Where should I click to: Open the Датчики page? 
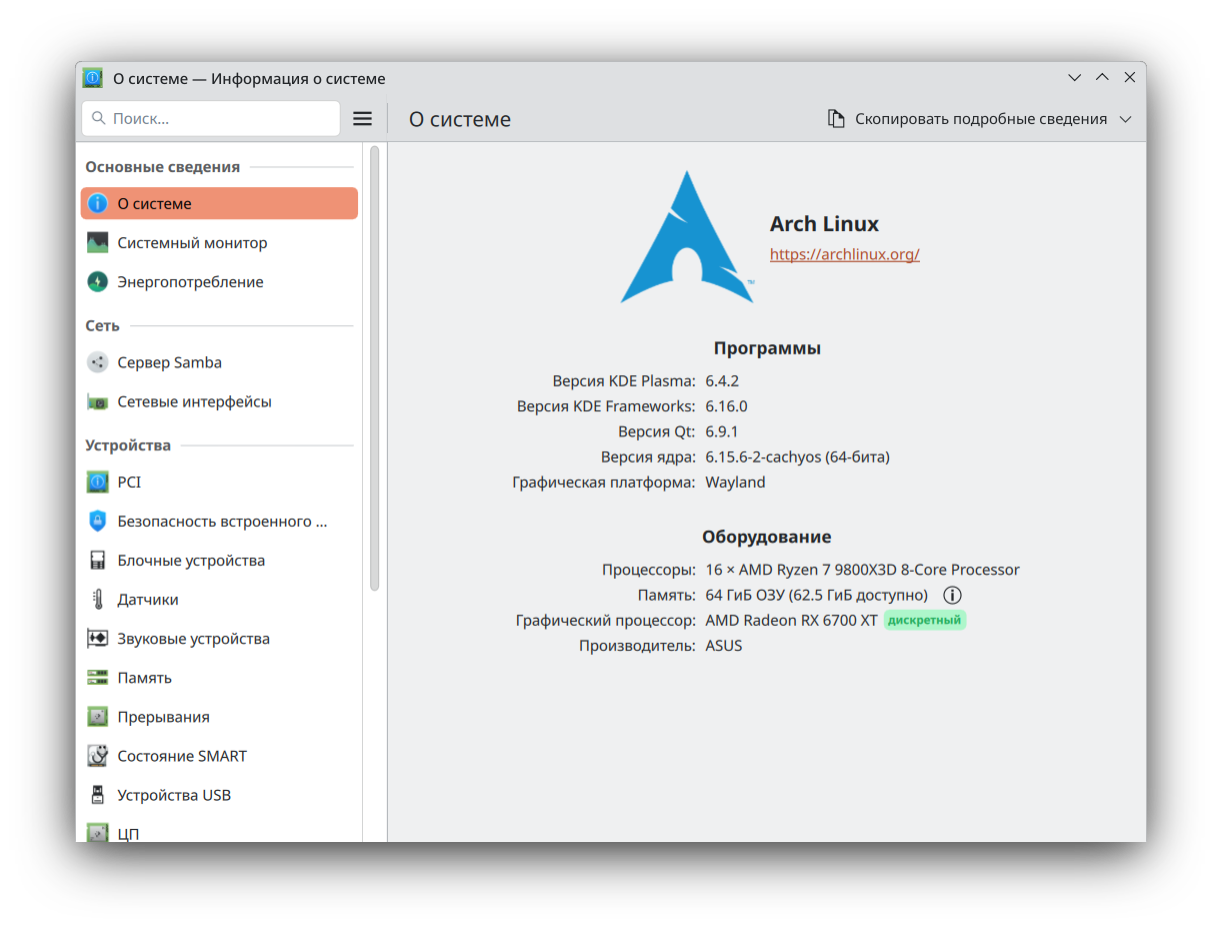pos(219,600)
